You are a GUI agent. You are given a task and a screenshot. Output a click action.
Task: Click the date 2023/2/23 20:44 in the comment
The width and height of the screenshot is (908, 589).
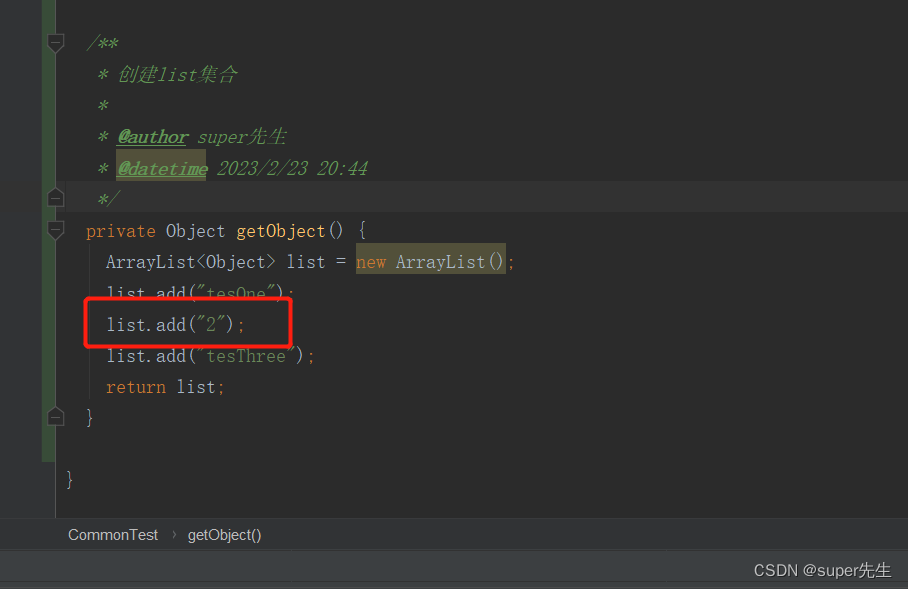[x=292, y=169]
